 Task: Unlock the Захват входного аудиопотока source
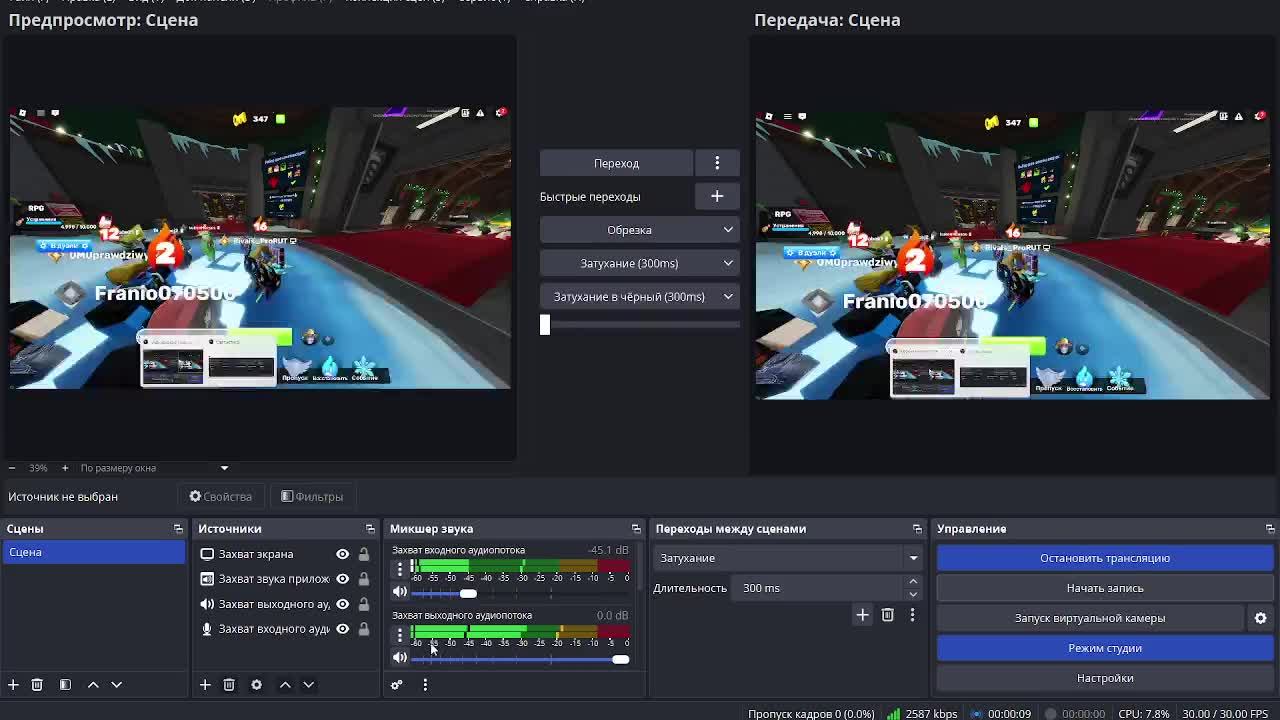[364, 629]
